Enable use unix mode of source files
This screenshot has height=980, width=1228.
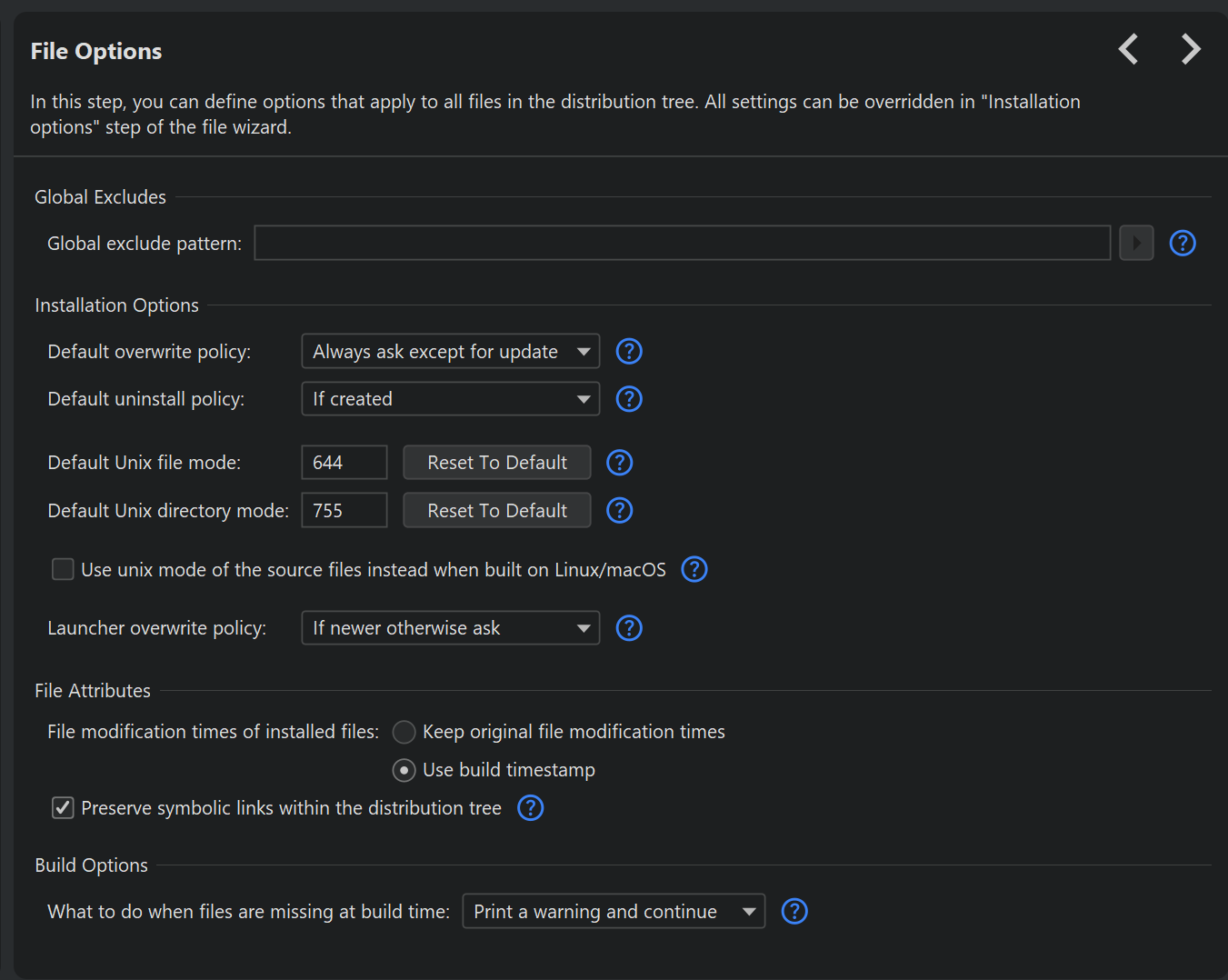coord(63,570)
